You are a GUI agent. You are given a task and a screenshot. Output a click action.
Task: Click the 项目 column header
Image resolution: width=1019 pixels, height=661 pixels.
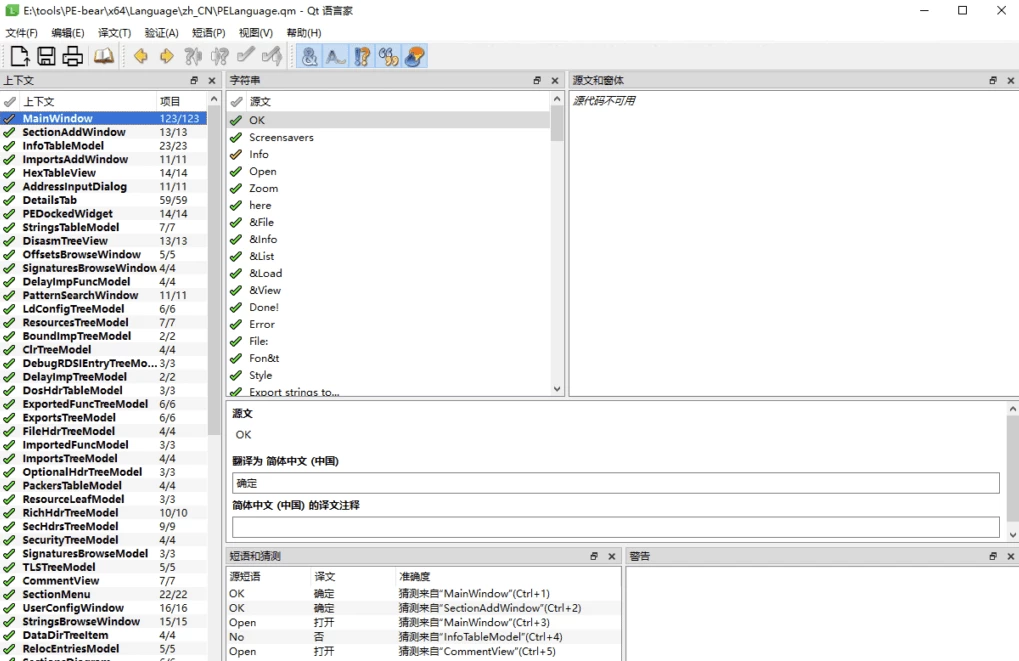170,101
